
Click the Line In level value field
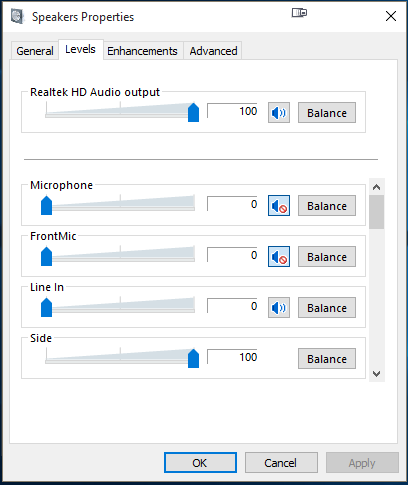tap(232, 306)
